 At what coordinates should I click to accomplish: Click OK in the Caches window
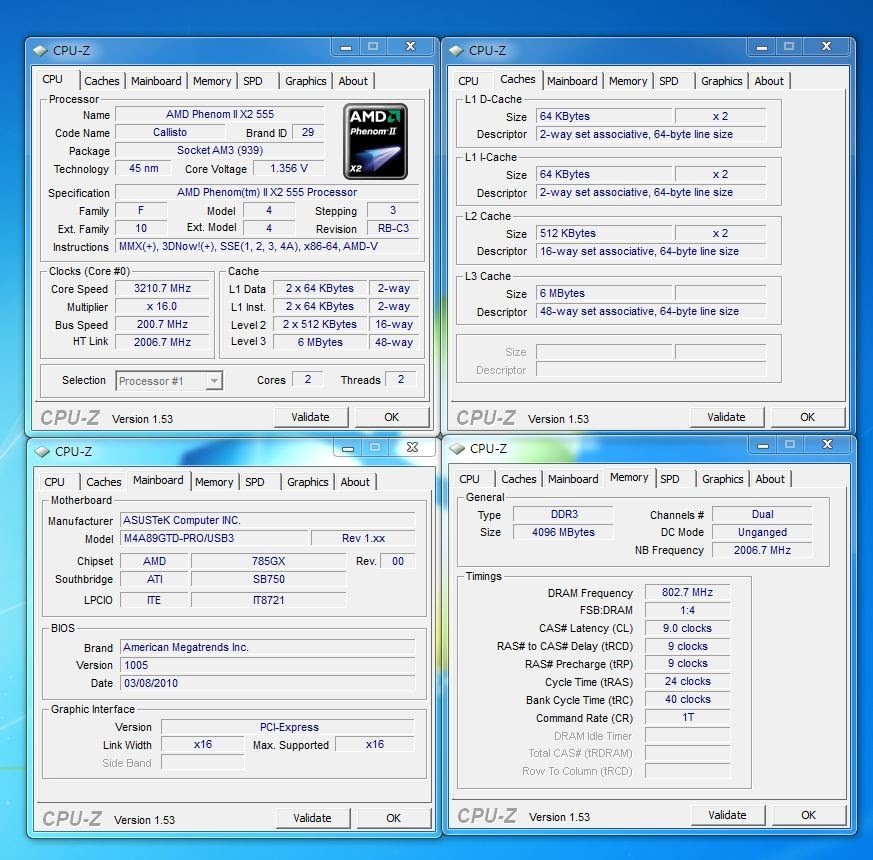coord(807,417)
